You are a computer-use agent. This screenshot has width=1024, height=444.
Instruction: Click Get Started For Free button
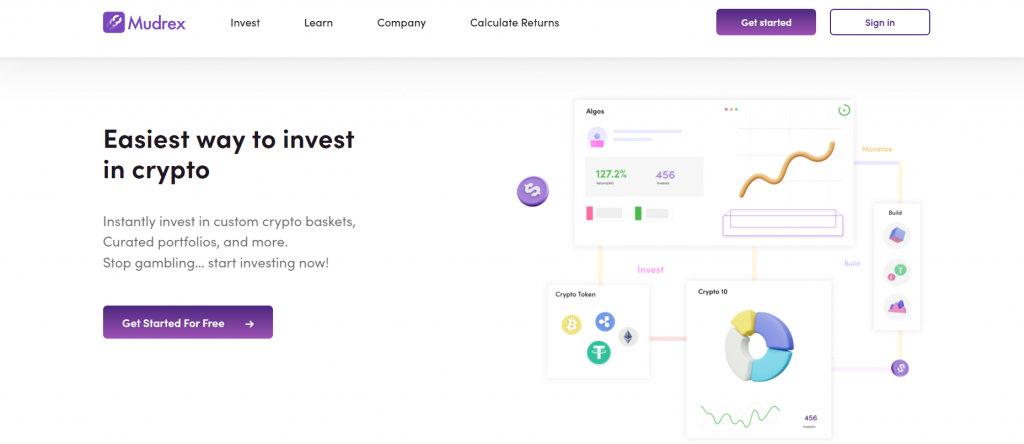[x=187, y=323]
